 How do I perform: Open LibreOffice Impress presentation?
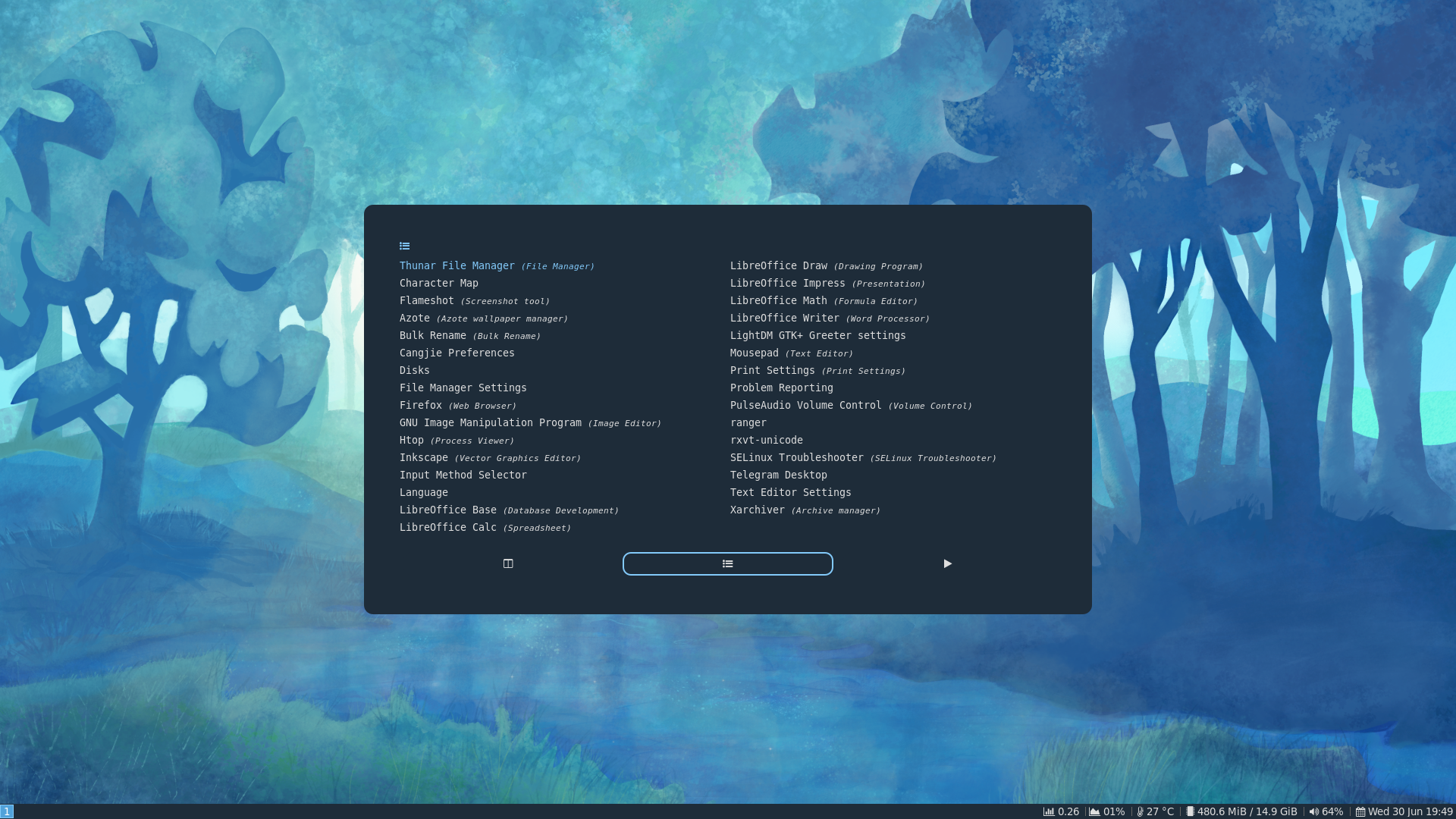(x=827, y=283)
